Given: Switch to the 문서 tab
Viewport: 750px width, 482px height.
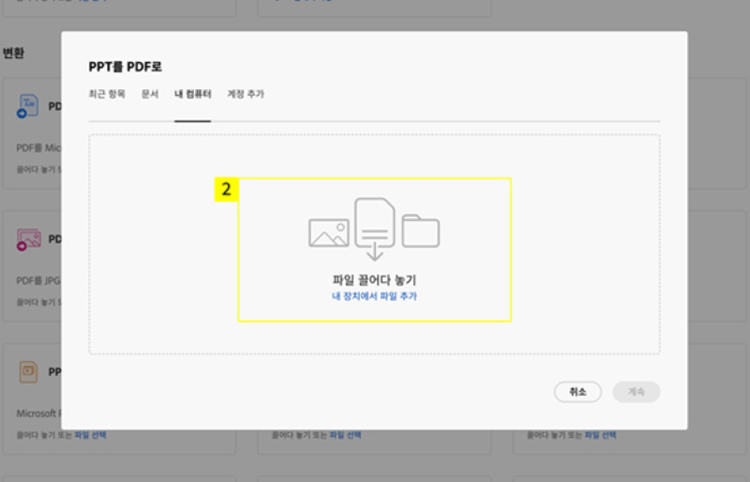Looking at the screenshot, I should click(150, 94).
